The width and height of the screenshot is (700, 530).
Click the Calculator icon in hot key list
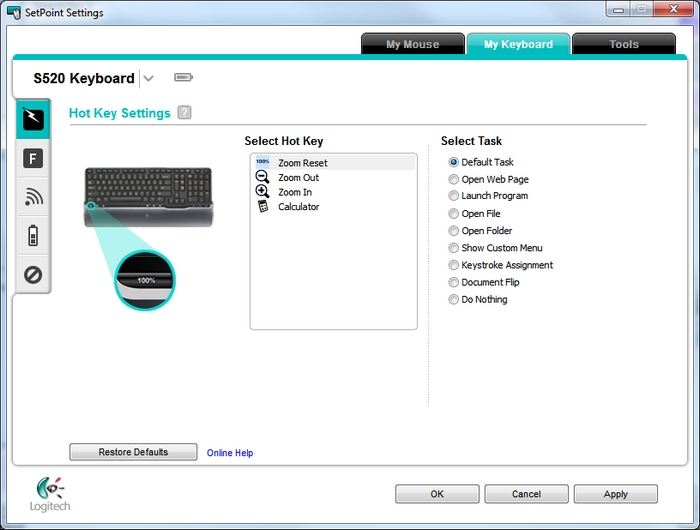263,207
